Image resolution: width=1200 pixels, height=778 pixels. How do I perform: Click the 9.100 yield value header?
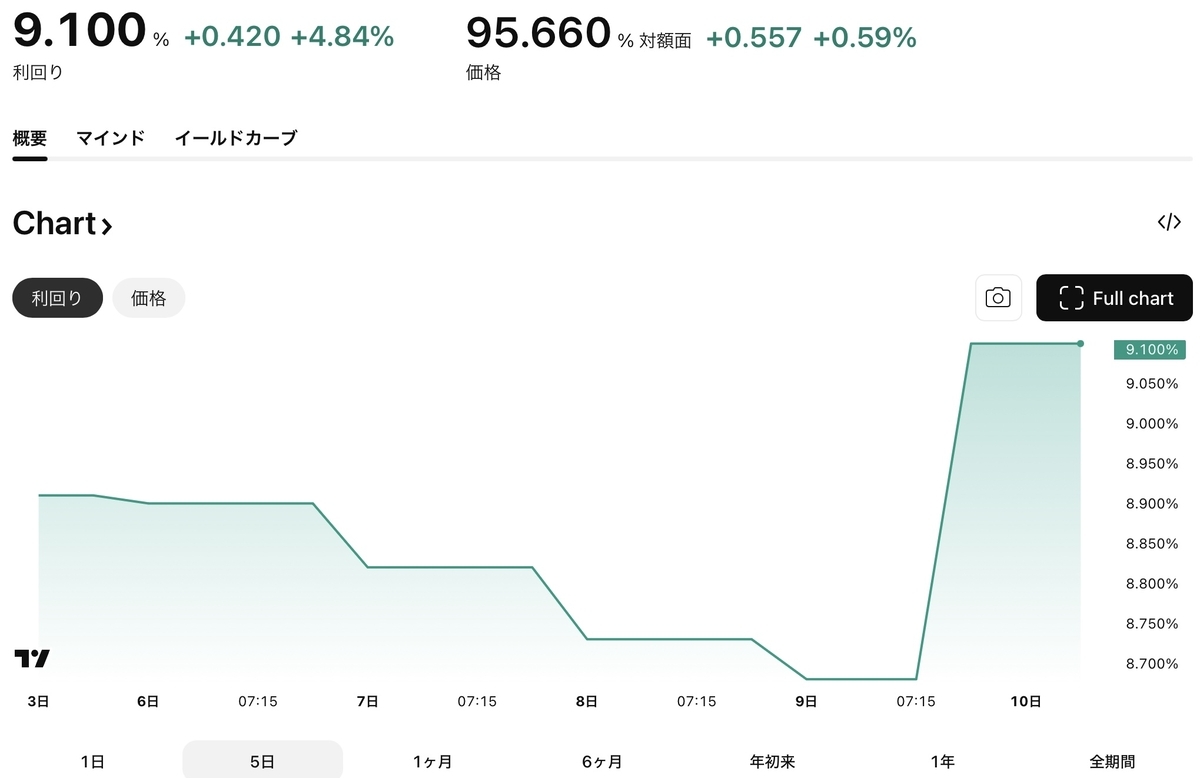[x=79, y=31]
